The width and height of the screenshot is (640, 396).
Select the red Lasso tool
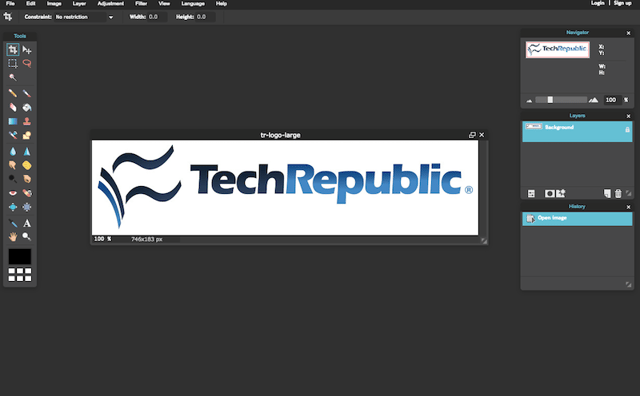(27, 63)
